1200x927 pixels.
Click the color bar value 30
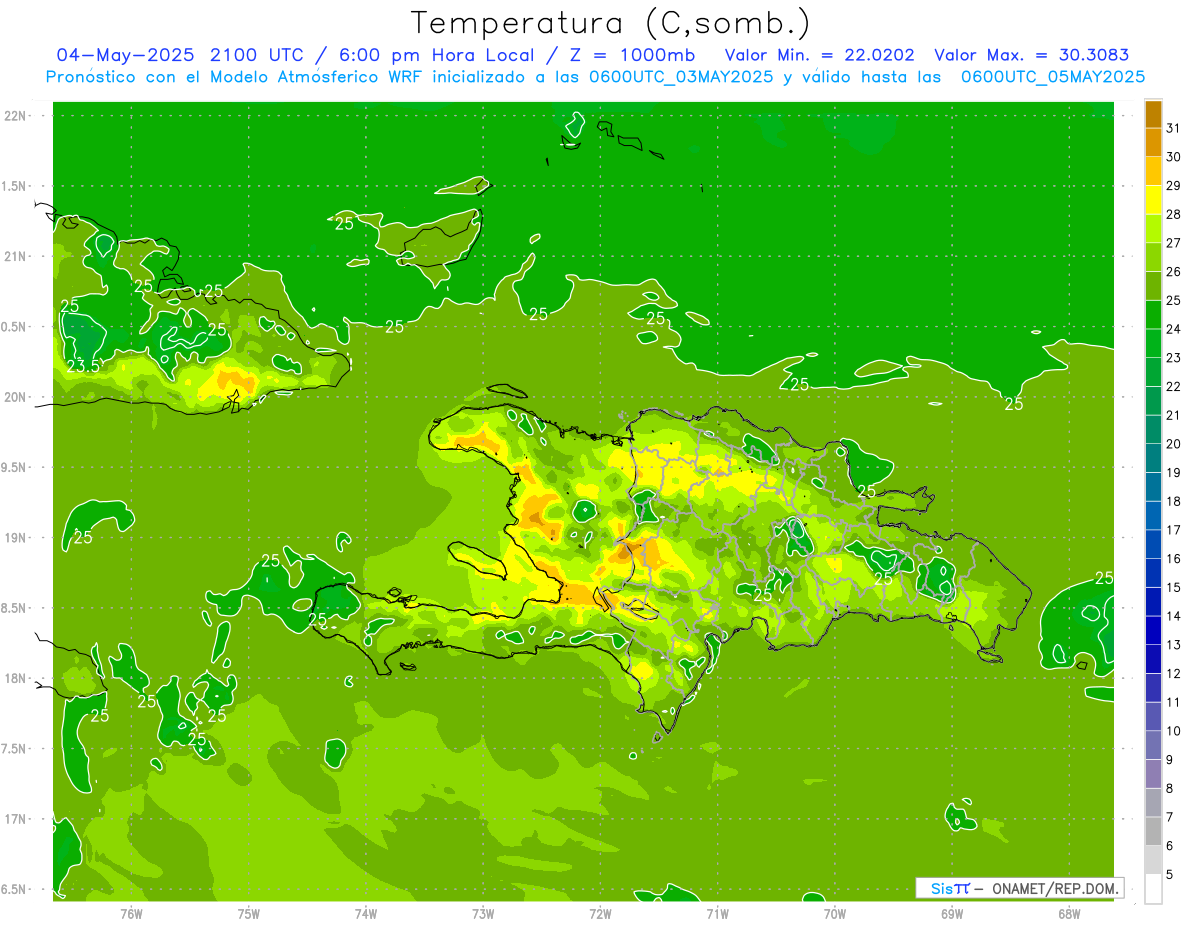(1173, 157)
